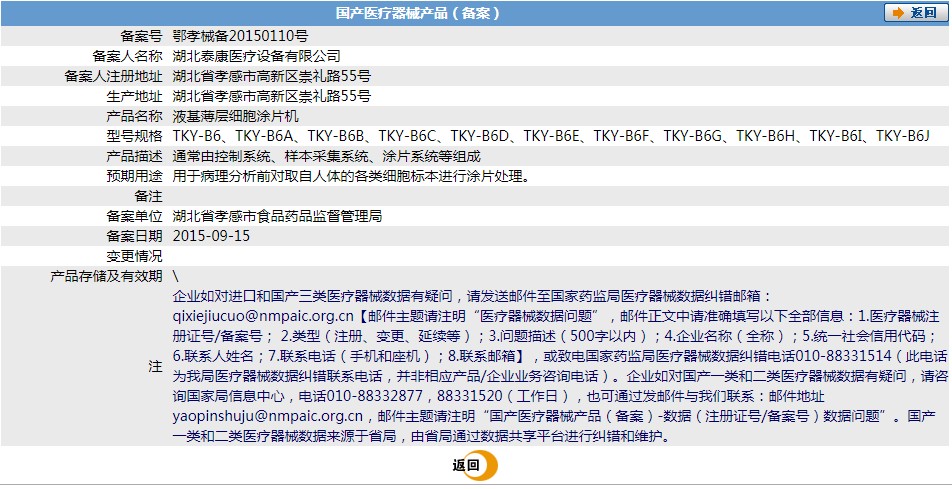Click the 生产地址 label
Image resolution: width=952 pixels, height=489 pixels.
[135, 97]
